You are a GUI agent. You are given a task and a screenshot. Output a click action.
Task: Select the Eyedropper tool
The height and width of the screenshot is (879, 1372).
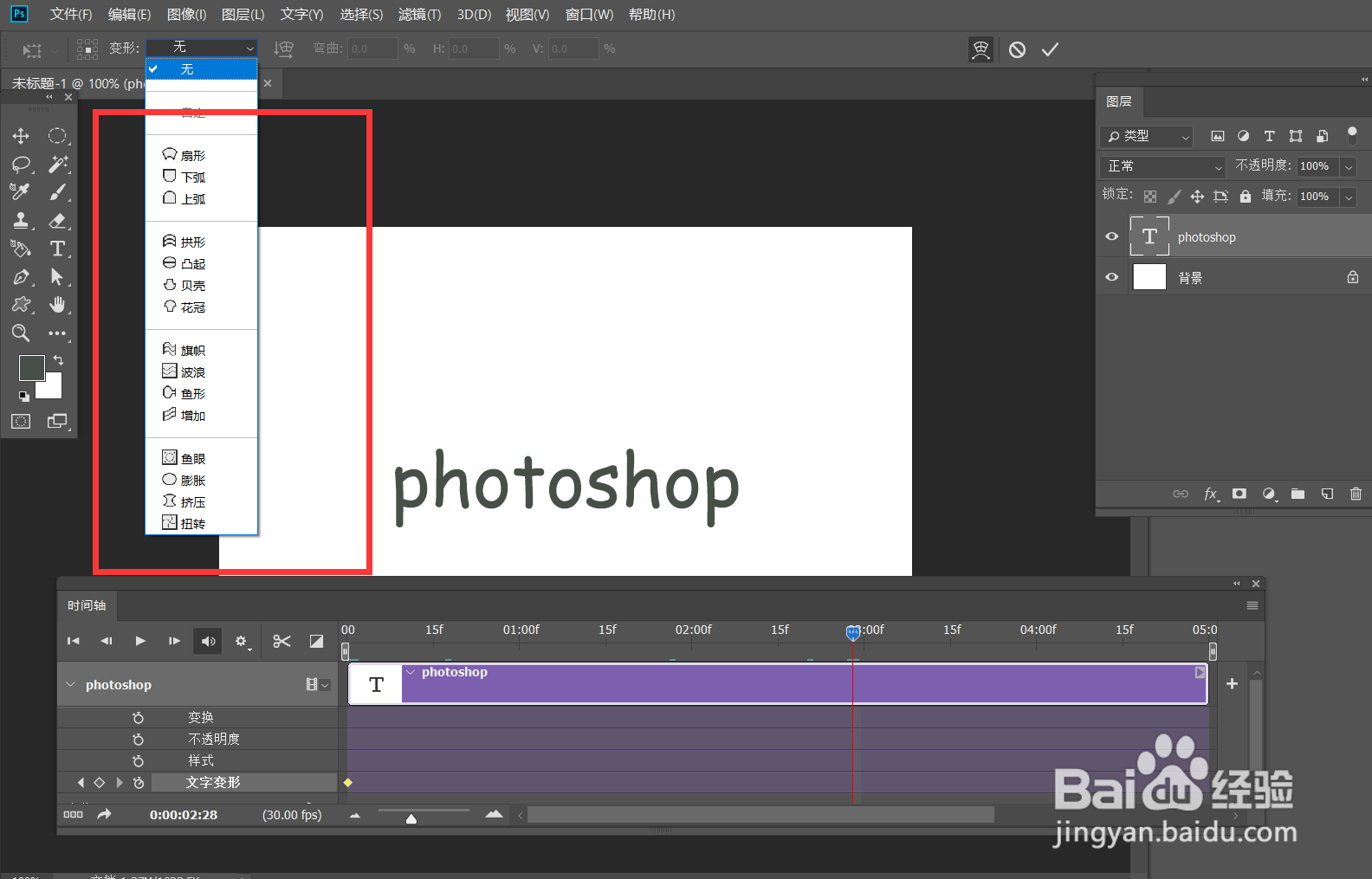tap(21, 192)
